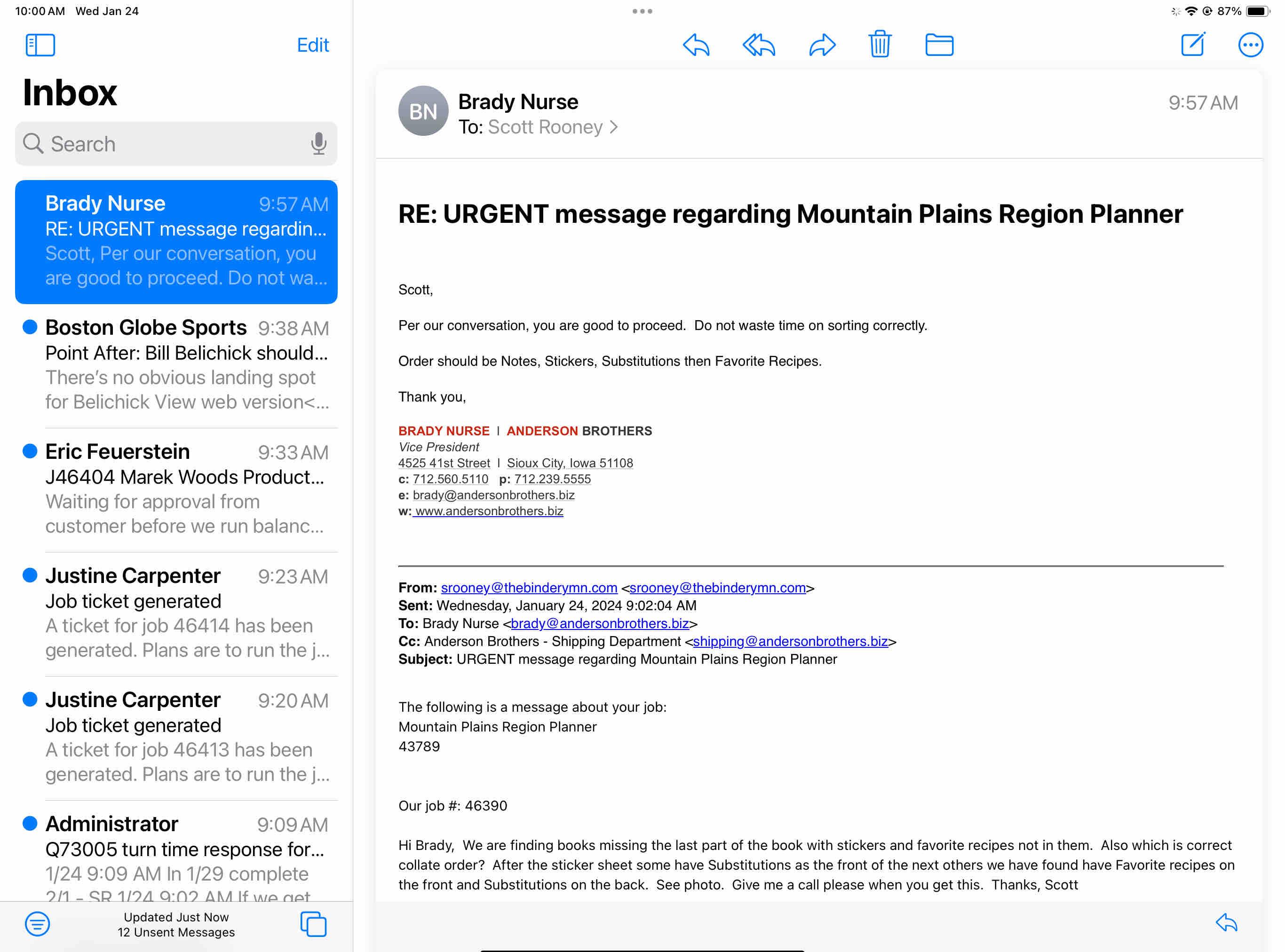Tap the Forward arrow icon
Image resolution: width=1285 pixels, height=952 pixels.
822,45
